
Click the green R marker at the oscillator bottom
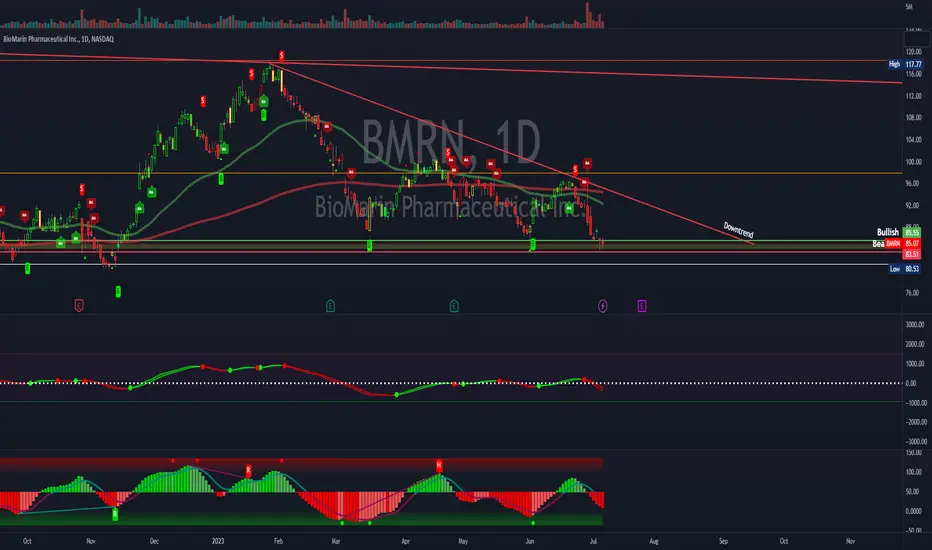115,514
